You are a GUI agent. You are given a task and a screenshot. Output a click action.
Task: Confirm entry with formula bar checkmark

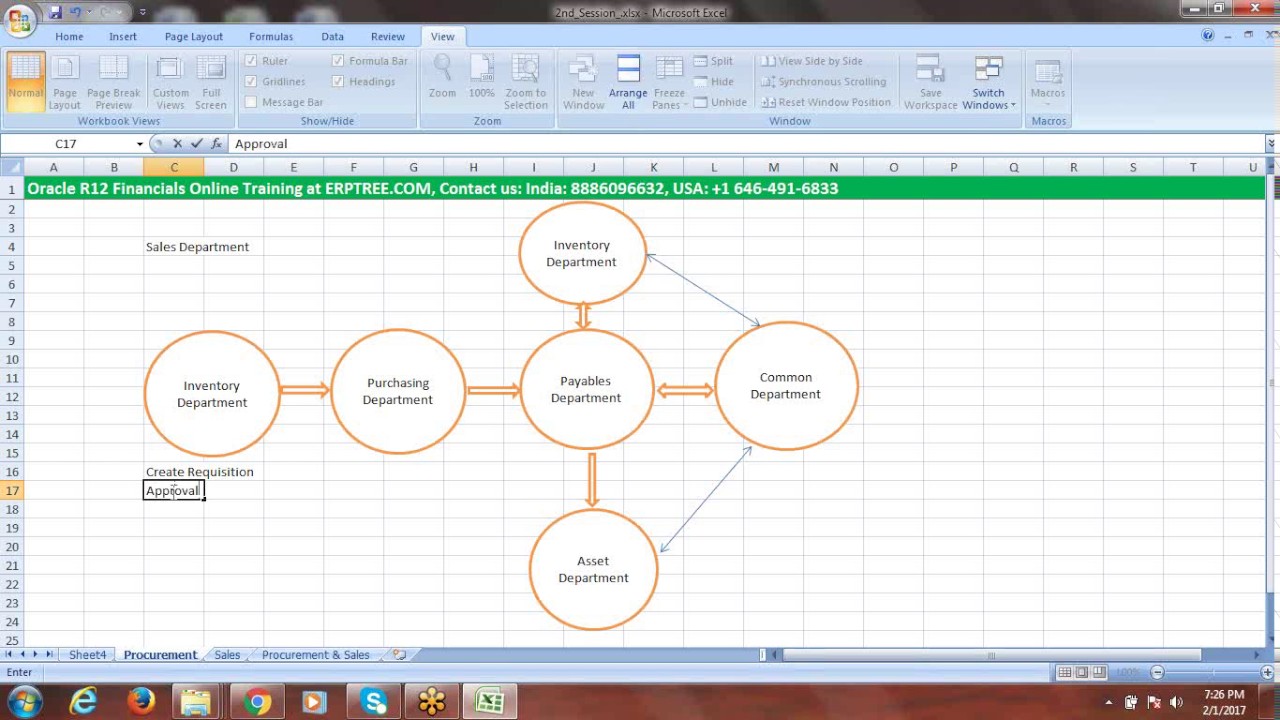click(x=196, y=144)
